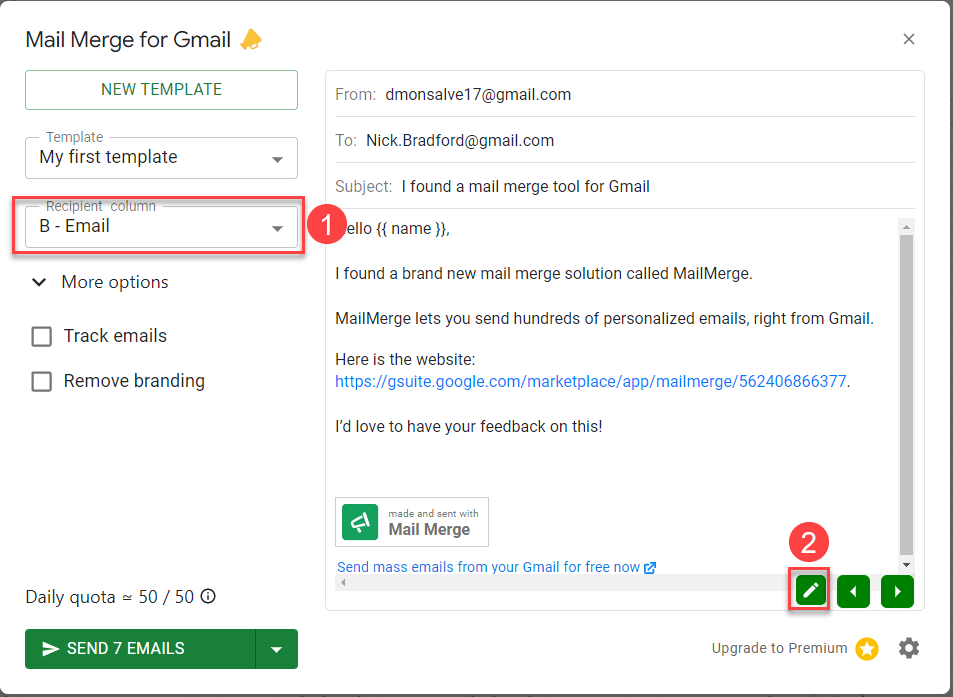Viewport: 953px width, 697px height.
Task: Click the scroll down arrow of preview
Action: pos(906,565)
